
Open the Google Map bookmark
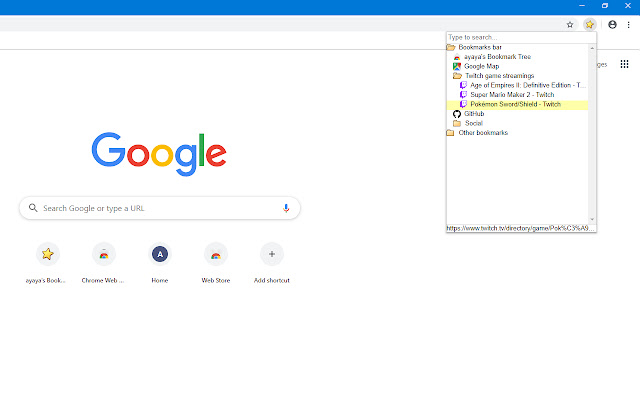point(482,66)
